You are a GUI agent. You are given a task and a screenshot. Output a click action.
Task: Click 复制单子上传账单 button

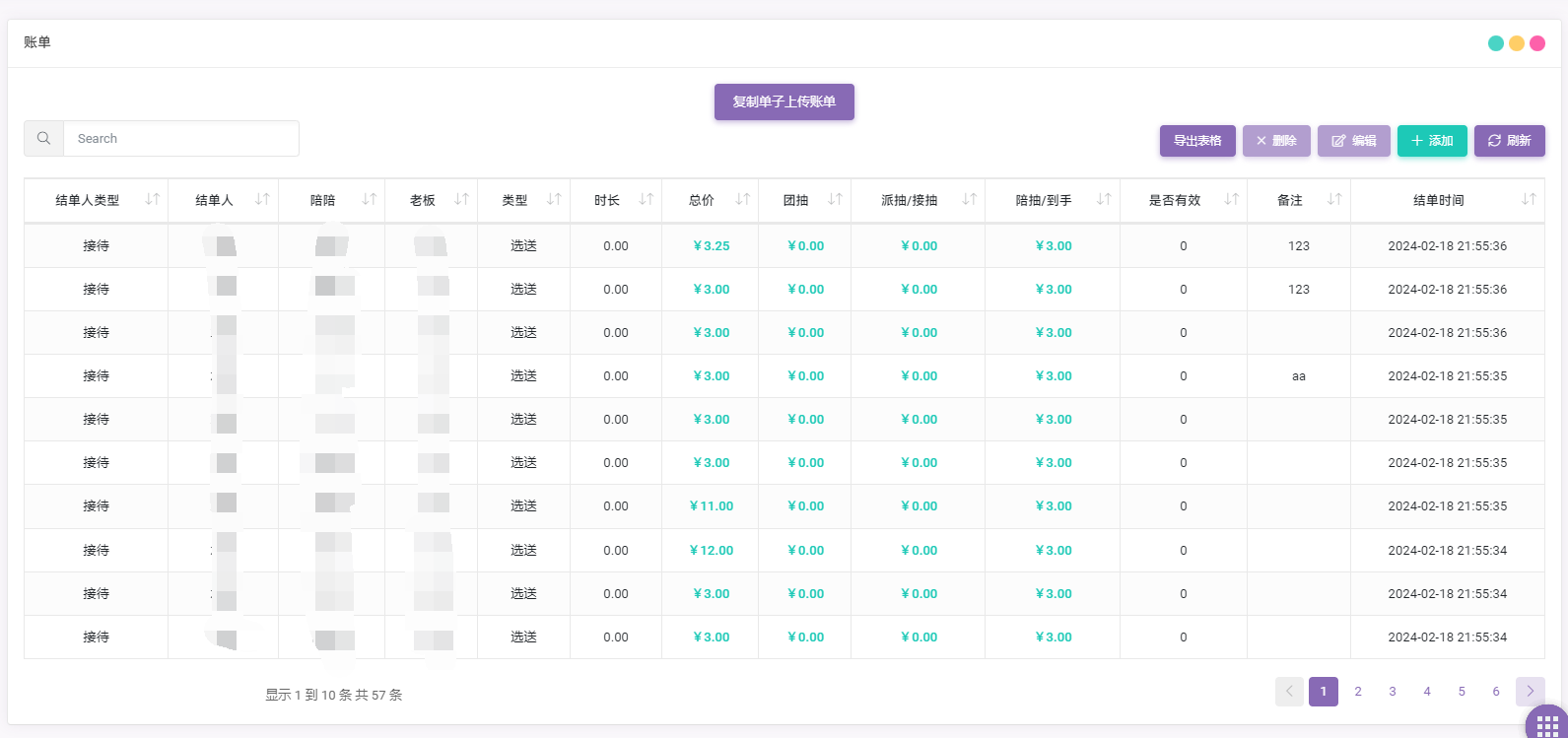point(784,101)
